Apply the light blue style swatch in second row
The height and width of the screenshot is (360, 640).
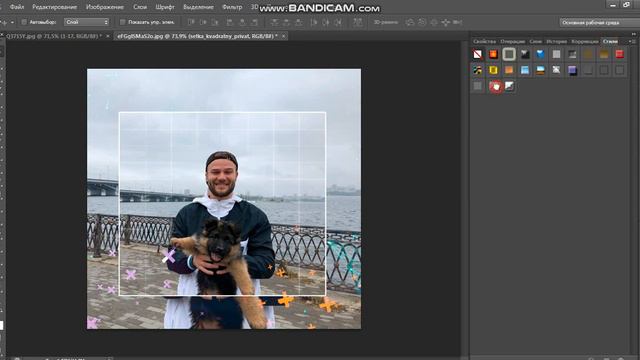pos(525,70)
